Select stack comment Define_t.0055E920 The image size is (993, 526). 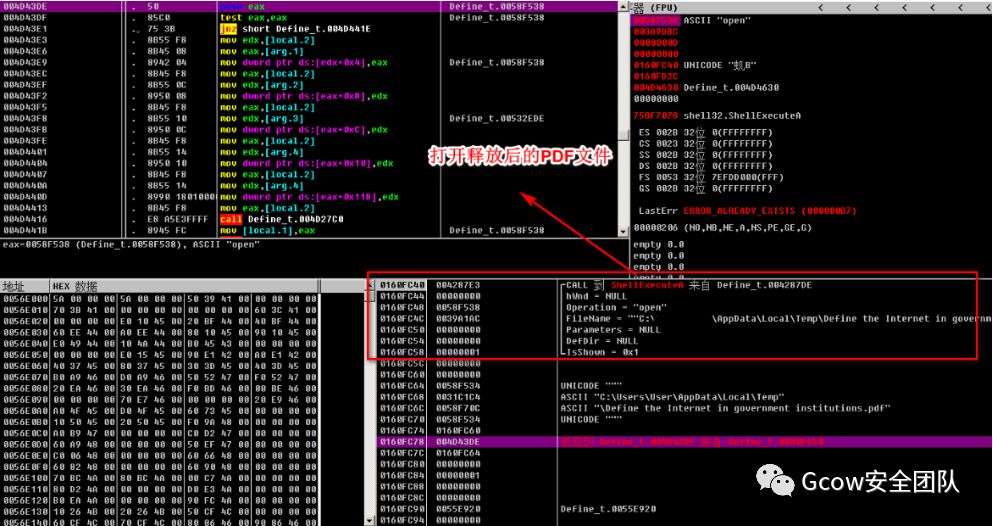[608, 509]
